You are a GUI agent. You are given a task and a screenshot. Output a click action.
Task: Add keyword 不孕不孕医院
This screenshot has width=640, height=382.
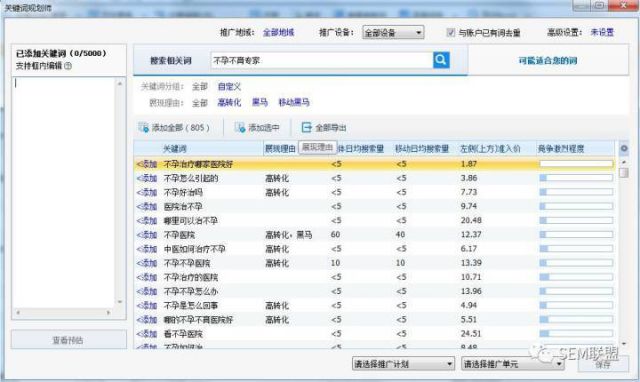pos(147,263)
